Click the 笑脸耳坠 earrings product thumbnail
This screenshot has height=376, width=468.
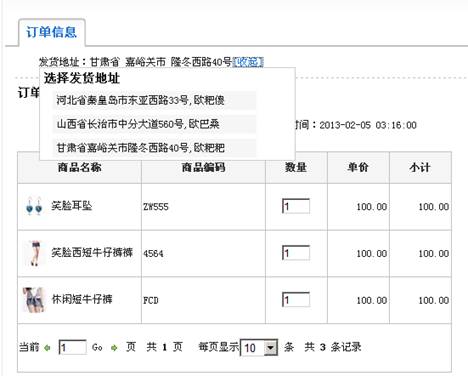pyautogui.click(x=34, y=206)
